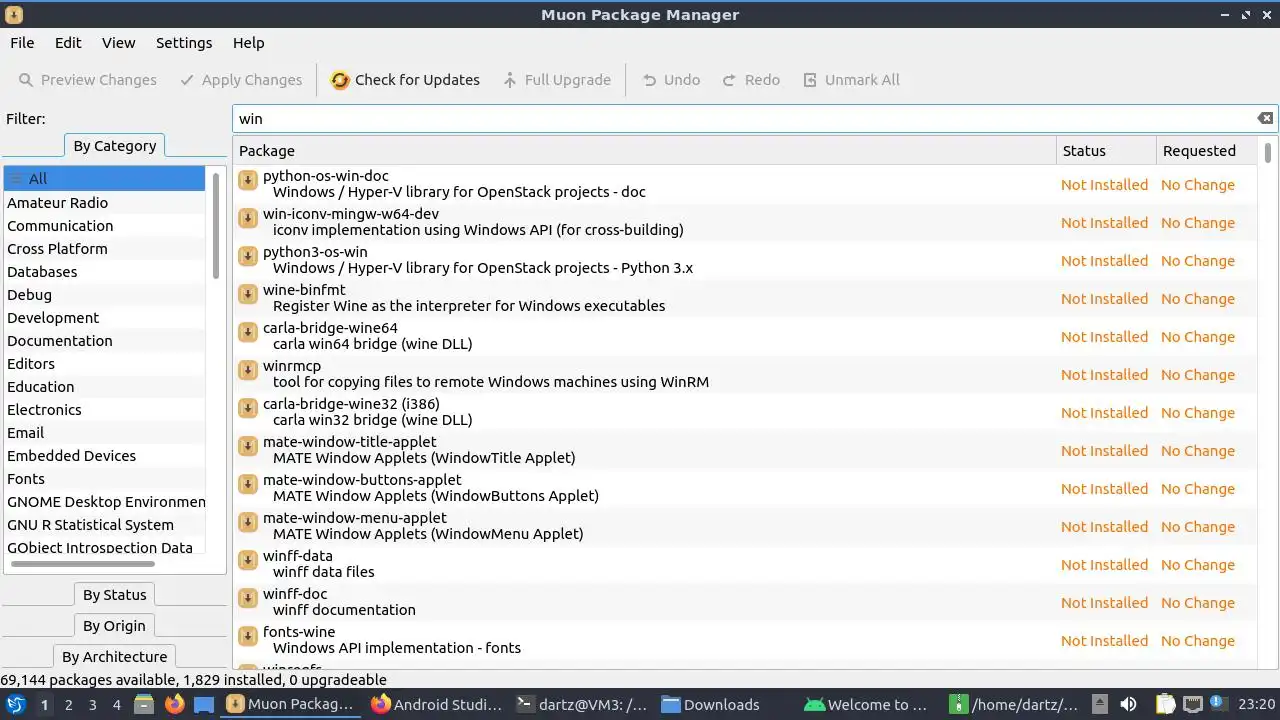This screenshot has width=1280, height=720.
Task: Switch to the Android Studio taskbar window
Action: coord(437,705)
